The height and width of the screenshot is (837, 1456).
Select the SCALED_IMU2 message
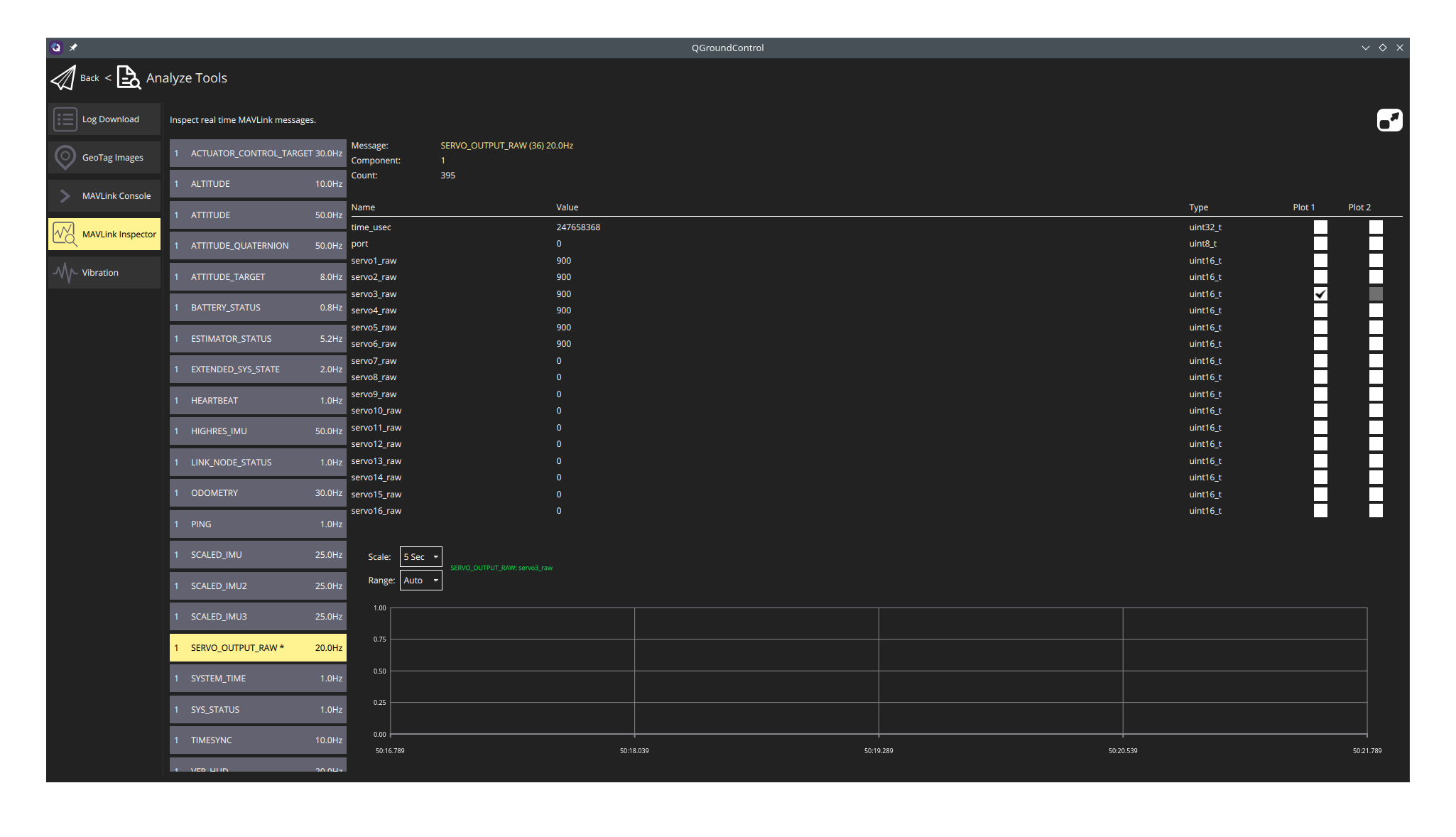coord(258,586)
